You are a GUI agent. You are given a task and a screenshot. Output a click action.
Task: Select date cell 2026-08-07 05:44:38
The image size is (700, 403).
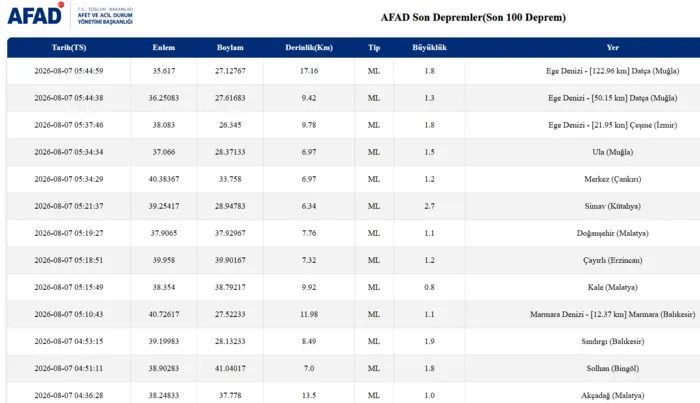point(69,98)
